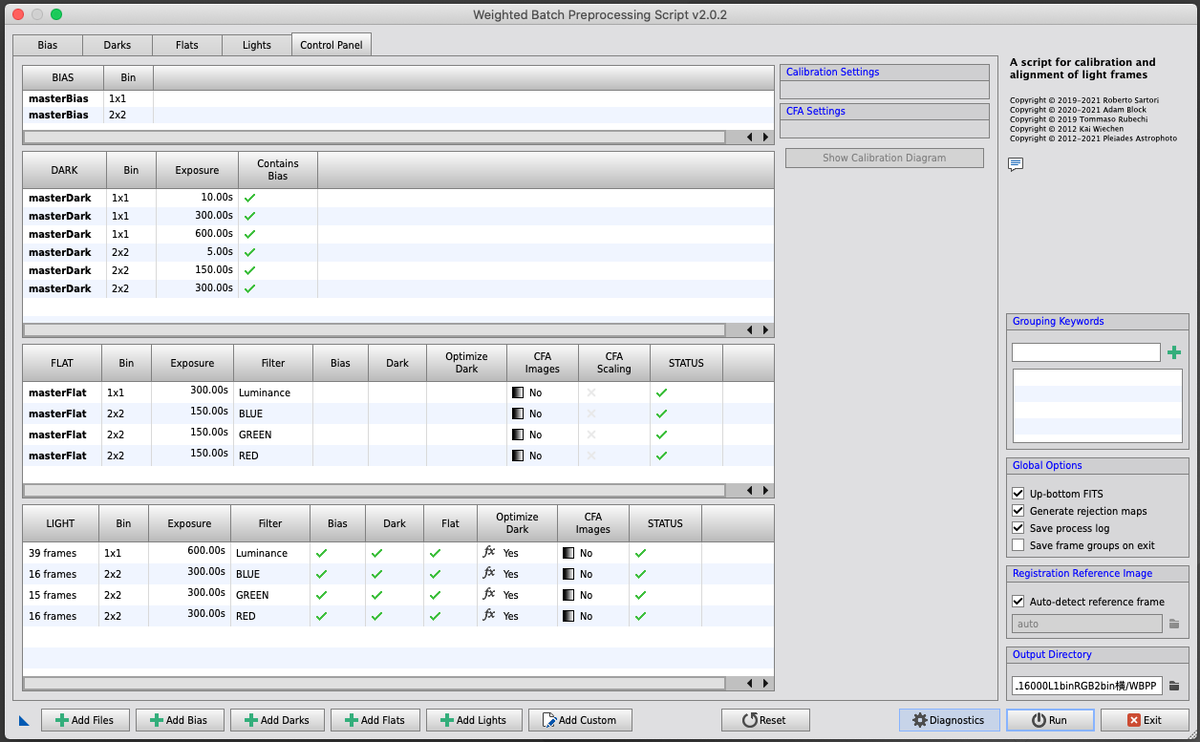
Task: Click status checkmark of 39 frames light row
Action: [640, 553]
